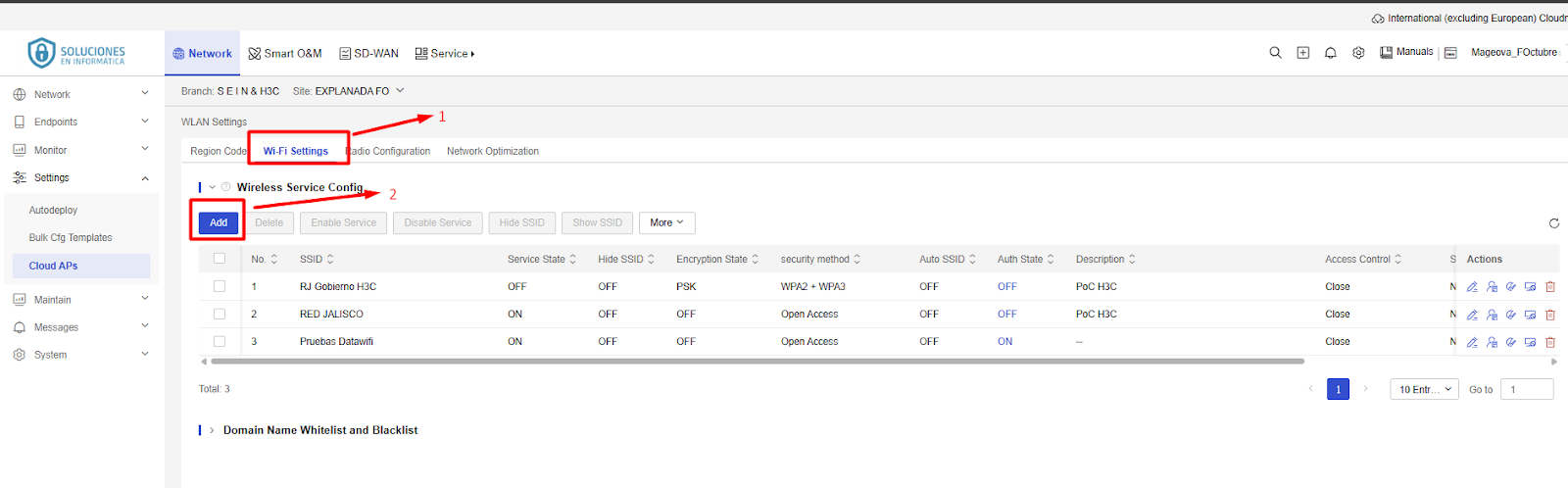Open the Smart O&M top tab

(285, 54)
